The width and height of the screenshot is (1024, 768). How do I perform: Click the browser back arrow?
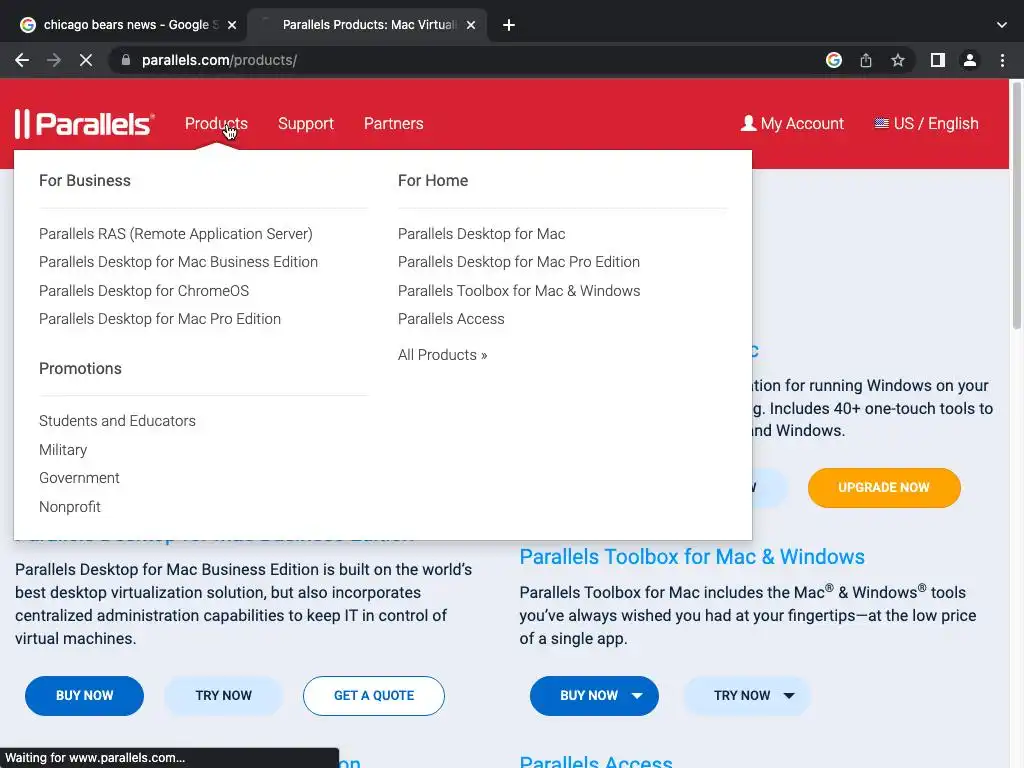coord(22,60)
